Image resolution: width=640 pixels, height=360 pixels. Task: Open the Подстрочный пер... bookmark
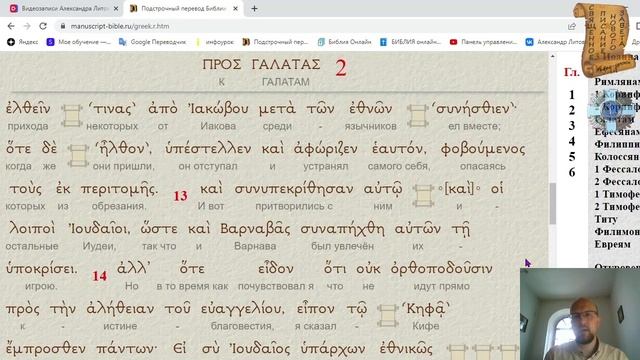[275, 42]
